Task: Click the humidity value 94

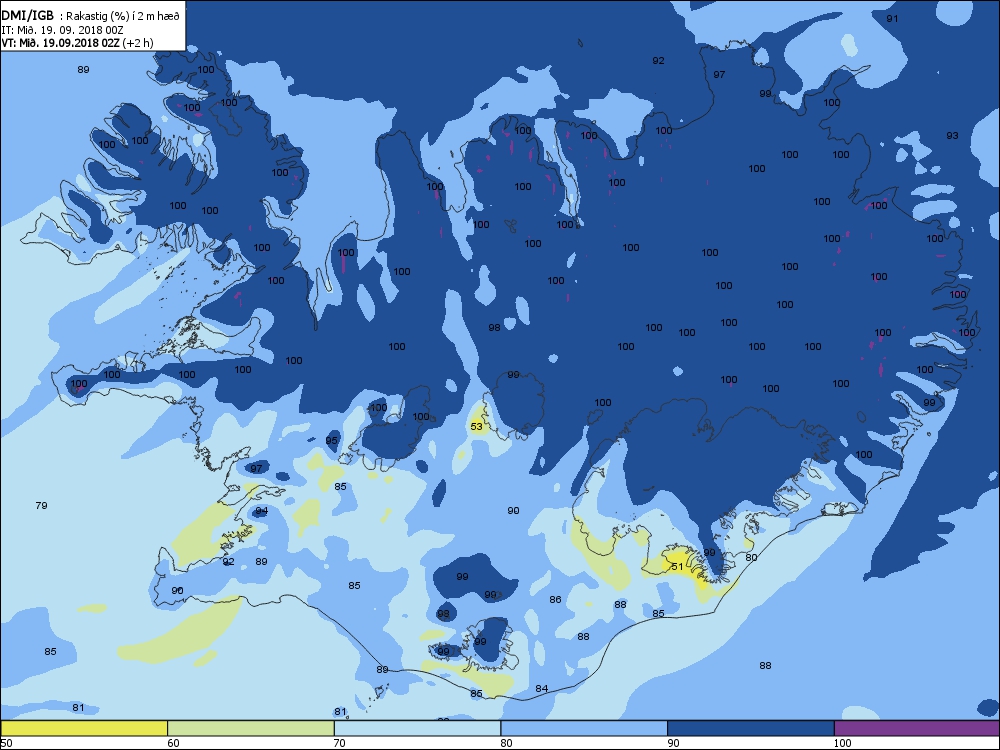Action: pyautogui.click(x=261, y=511)
